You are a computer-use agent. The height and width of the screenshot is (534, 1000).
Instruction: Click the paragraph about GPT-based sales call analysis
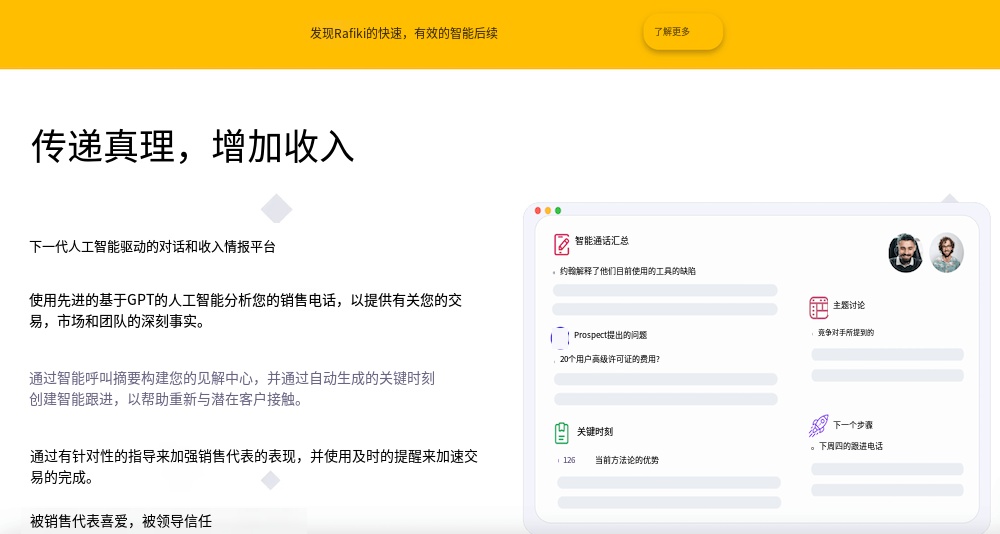(x=246, y=311)
